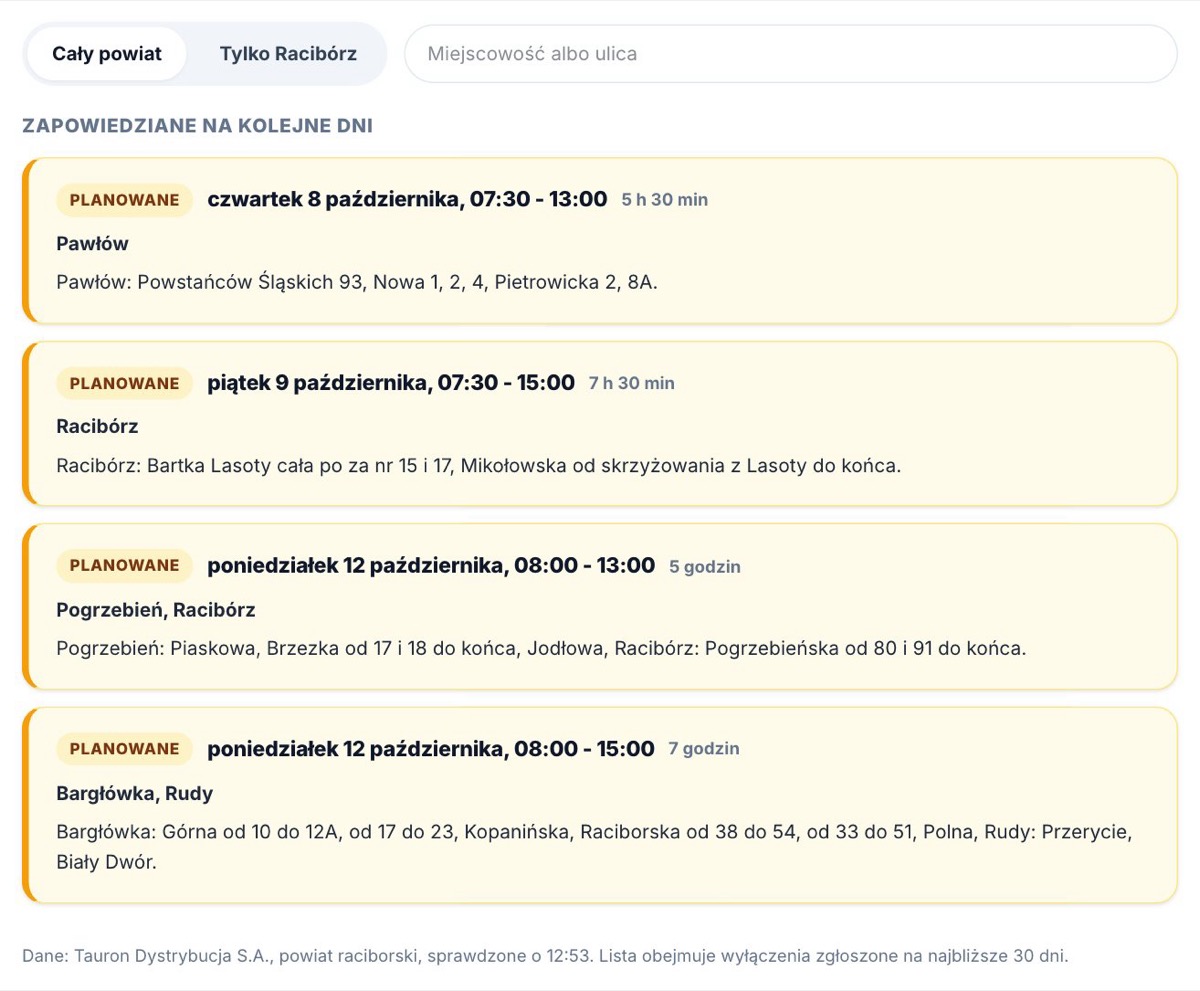This screenshot has width=1200, height=991.
Task: Click the 'Zapowiedziane na kolejne dni' heading
Action: [x=197, y=127]
